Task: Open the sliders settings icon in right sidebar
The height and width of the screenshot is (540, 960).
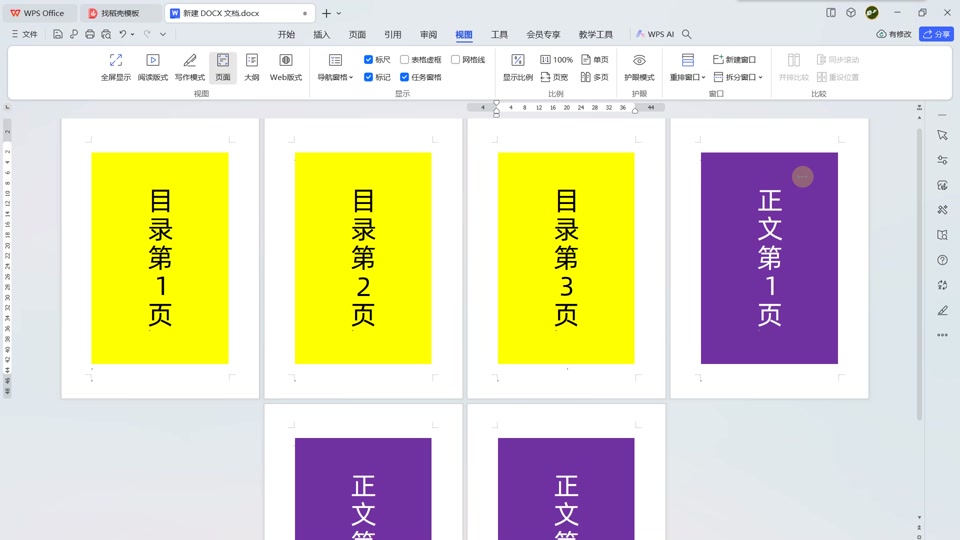Action: (942, 160)
